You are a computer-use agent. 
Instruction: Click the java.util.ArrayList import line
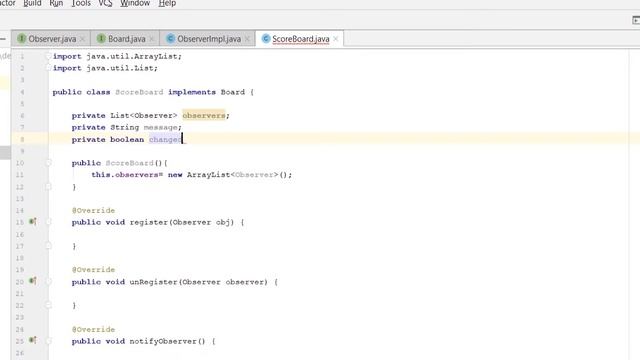(x=117, y=56)
